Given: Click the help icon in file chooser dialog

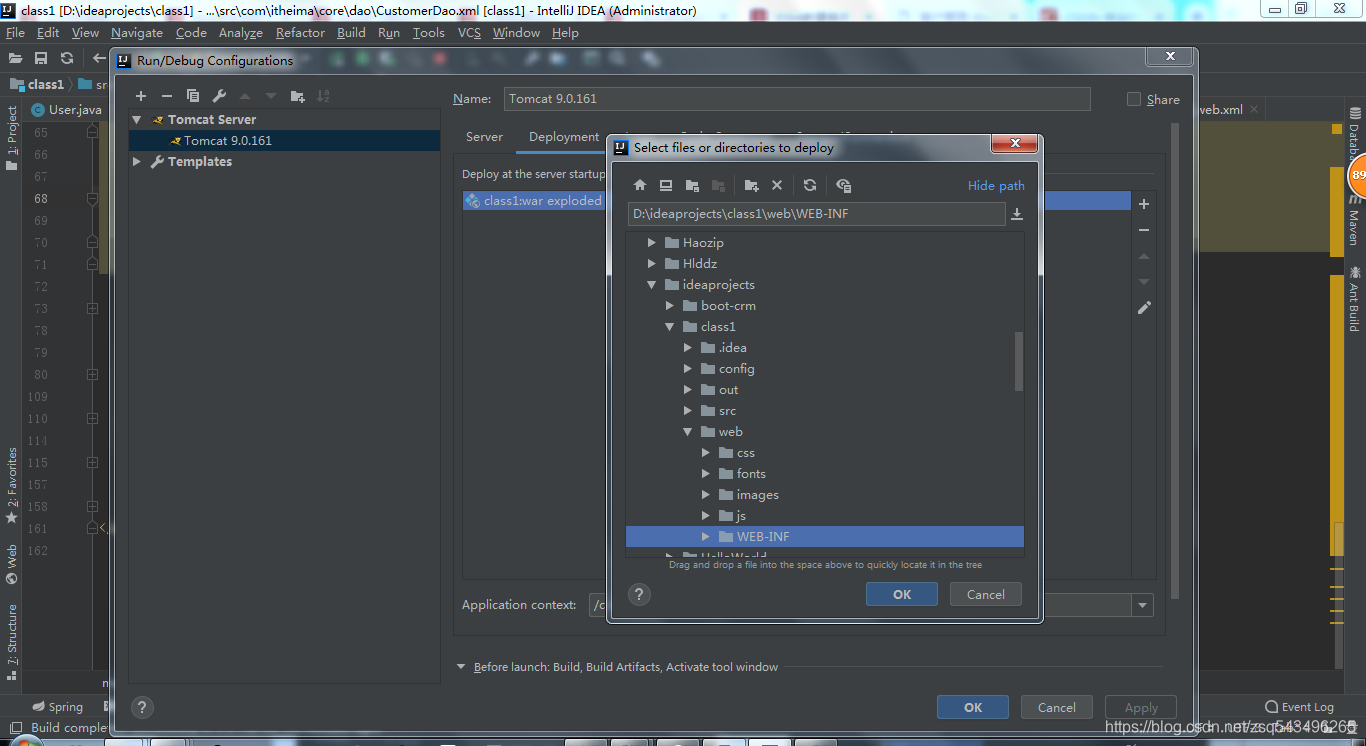Looking at the screenshot, I should [640, 594].
